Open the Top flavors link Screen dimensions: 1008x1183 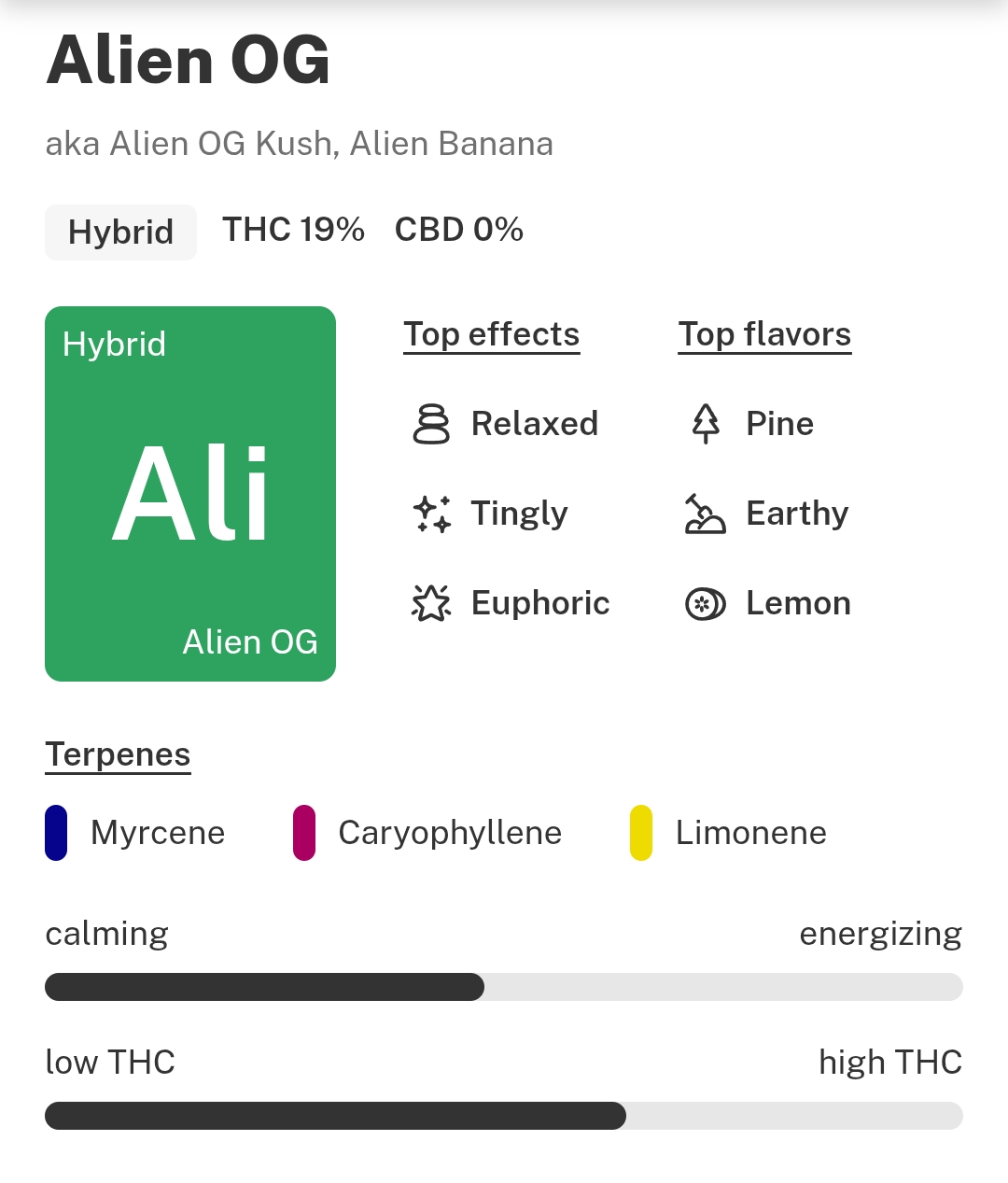tap(764, 334)
